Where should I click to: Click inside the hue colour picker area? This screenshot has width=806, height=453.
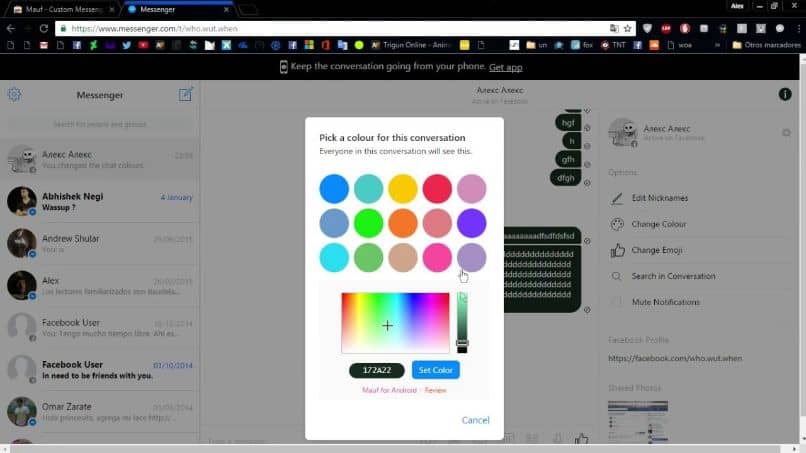tap(395, 323)
